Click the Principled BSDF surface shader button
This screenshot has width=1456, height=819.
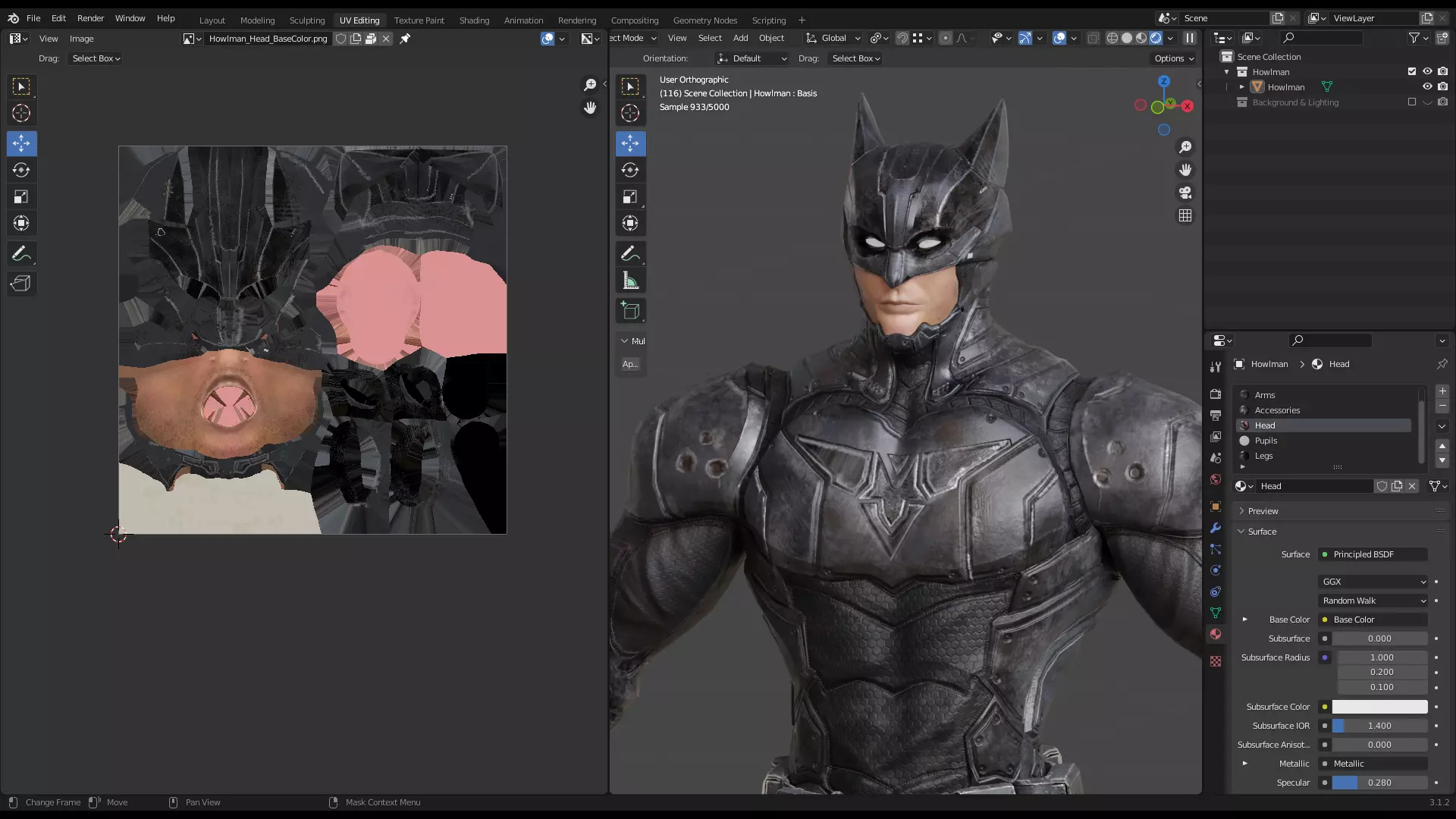click(1373, 554)
